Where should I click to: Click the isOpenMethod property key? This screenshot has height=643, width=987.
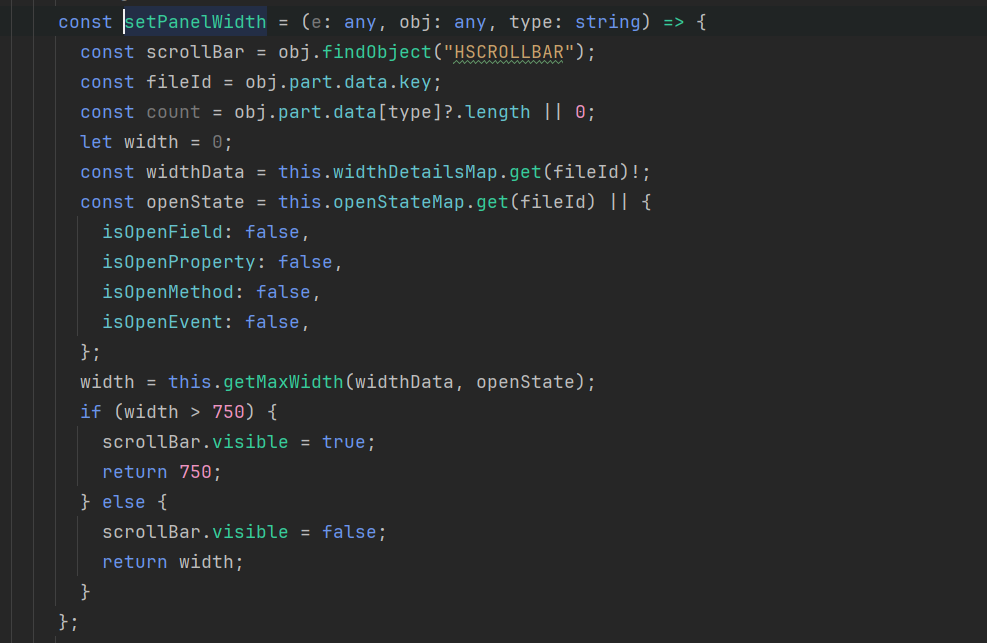click(168, 292)
